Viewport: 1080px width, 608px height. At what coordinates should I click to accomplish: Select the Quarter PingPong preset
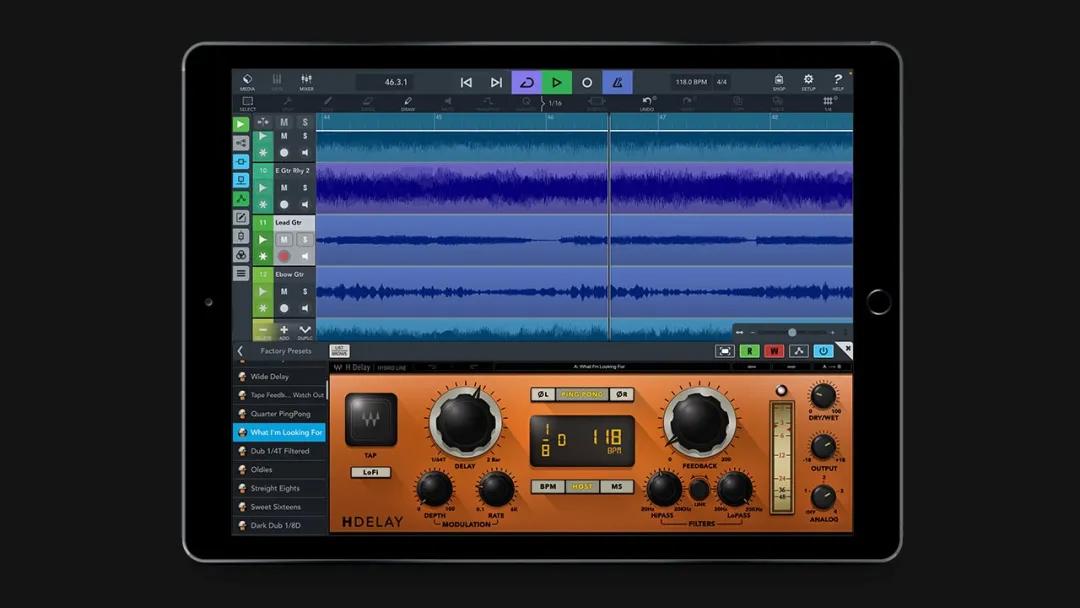pyautogui.click(x=280, y=414)
